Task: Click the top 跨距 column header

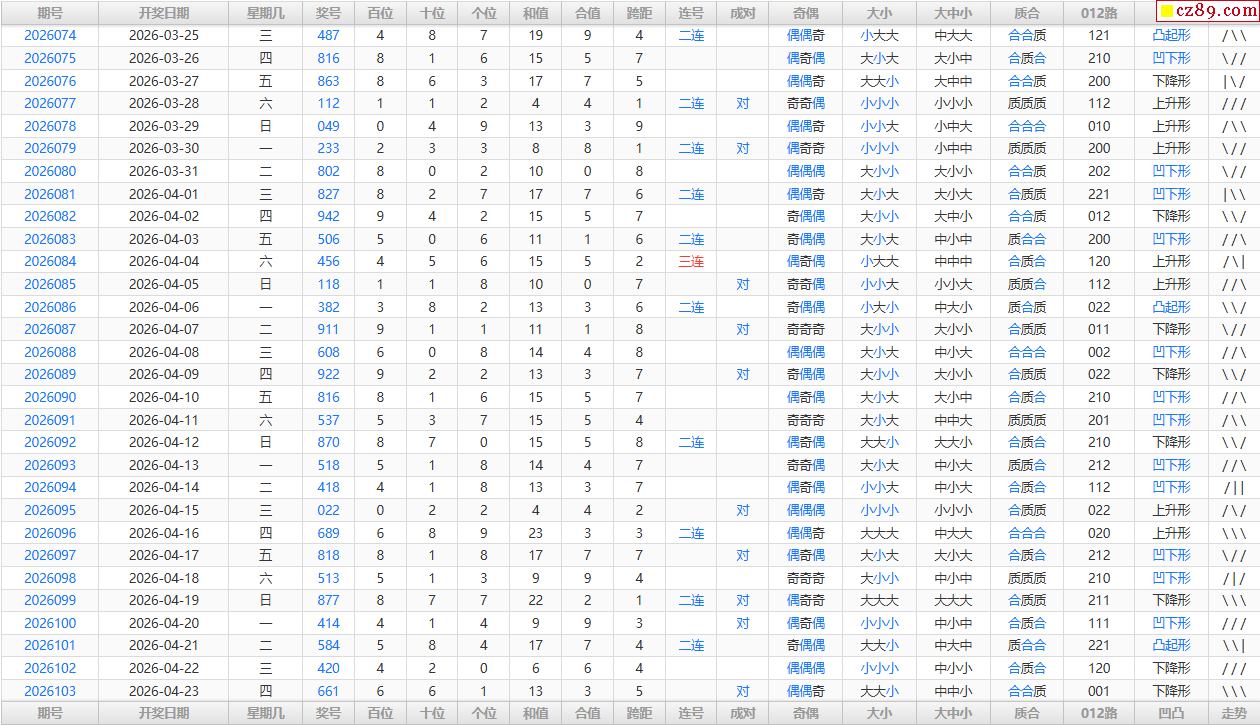Action: pyautogui.click(x=639, y=13)
